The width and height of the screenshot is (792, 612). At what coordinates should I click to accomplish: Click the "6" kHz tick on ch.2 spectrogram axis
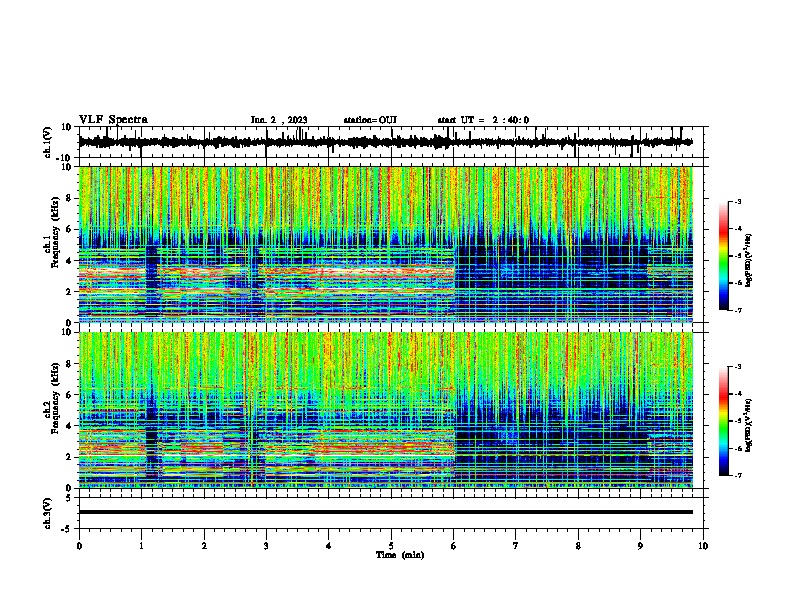70,394
